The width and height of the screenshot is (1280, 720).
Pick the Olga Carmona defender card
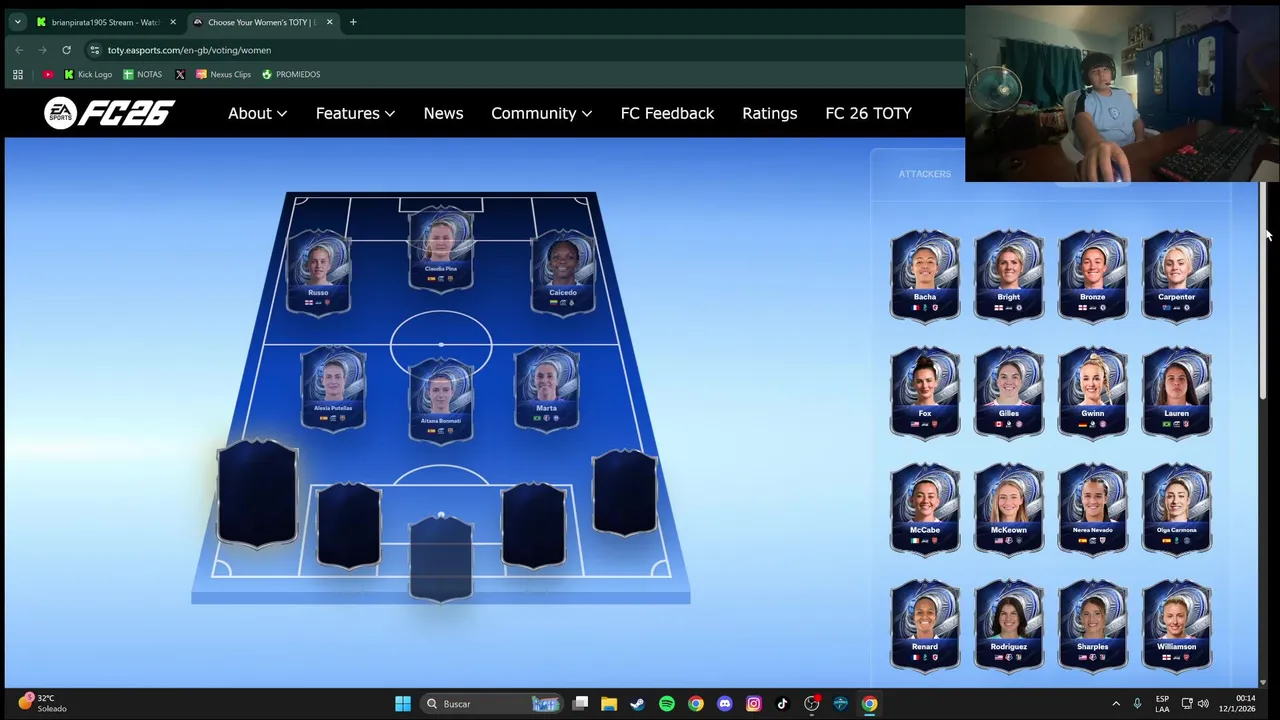(x=1177, y=508)
